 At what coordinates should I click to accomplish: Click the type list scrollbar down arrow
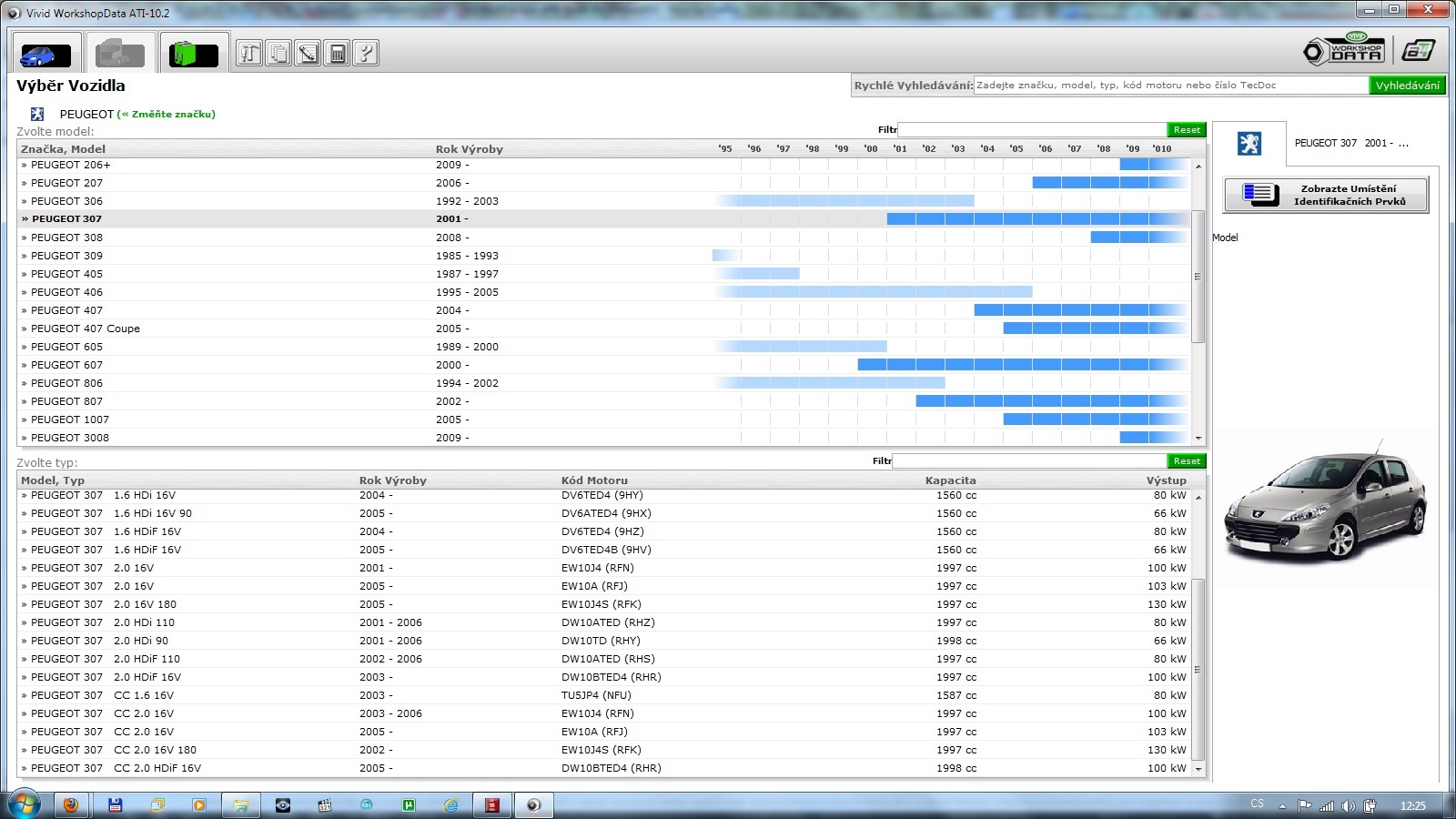(1198, 769)
